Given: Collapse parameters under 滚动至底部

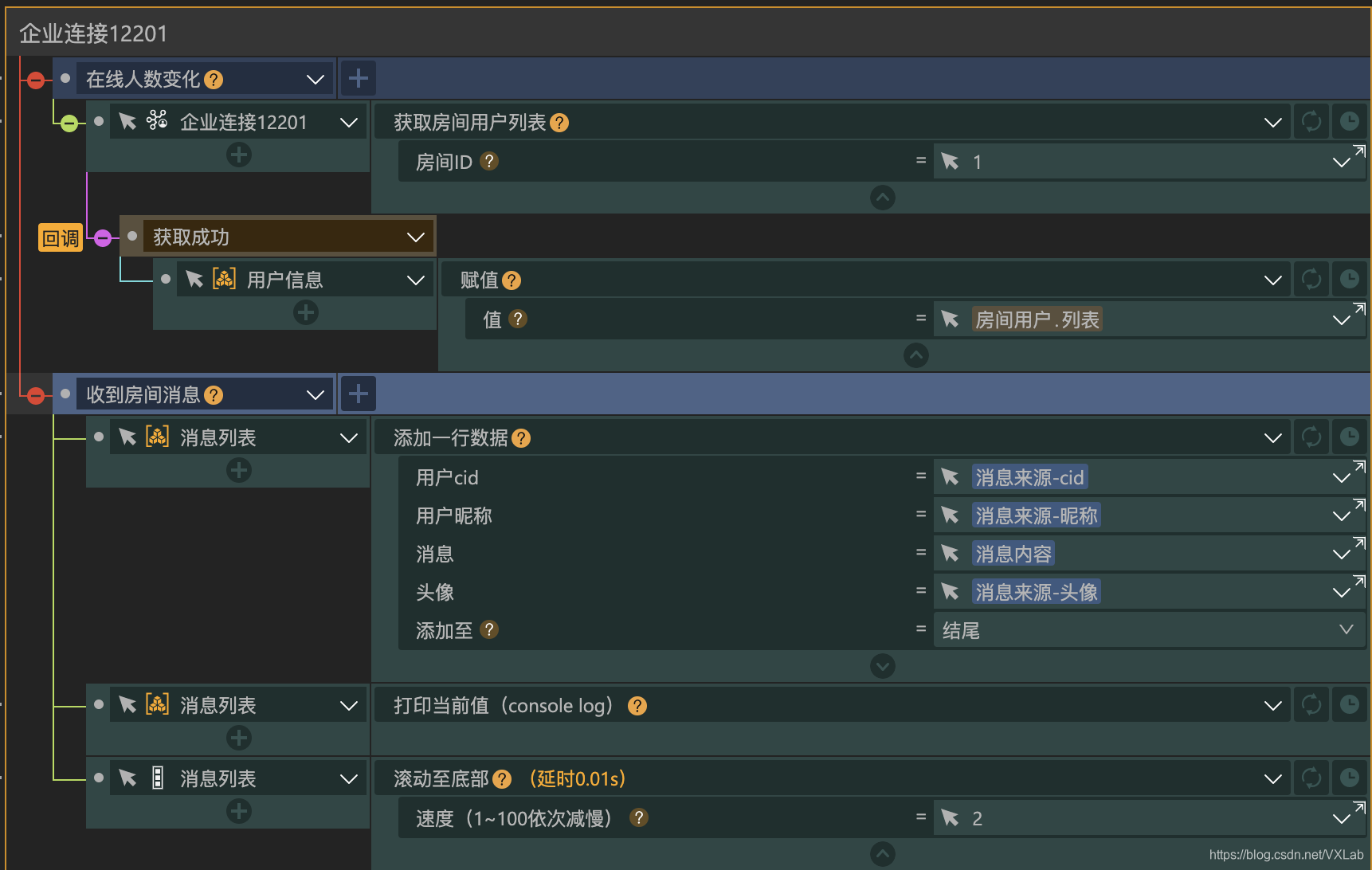Looking at the screenshot, I should 883,854.
